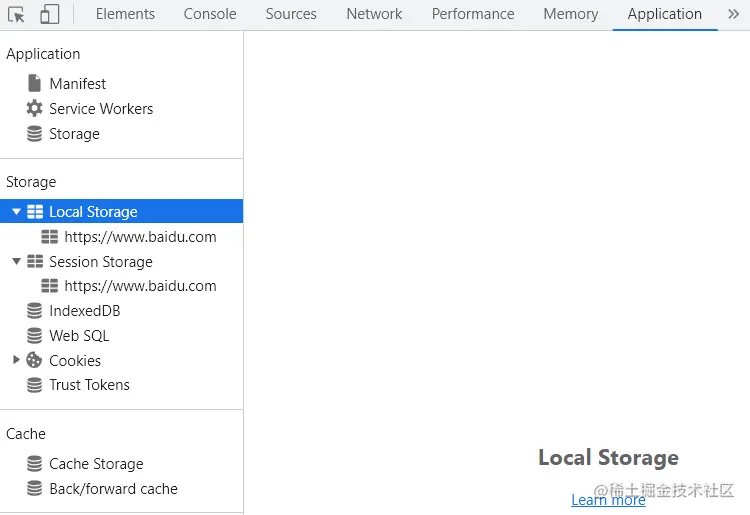This screenshot has width=750, height=515.
Task: Click the Back/forward cache database icon
Action: pos(34,488)
